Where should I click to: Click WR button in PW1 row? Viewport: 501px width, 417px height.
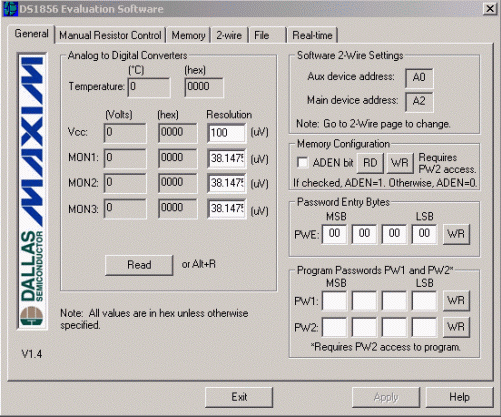pos(456,301)
